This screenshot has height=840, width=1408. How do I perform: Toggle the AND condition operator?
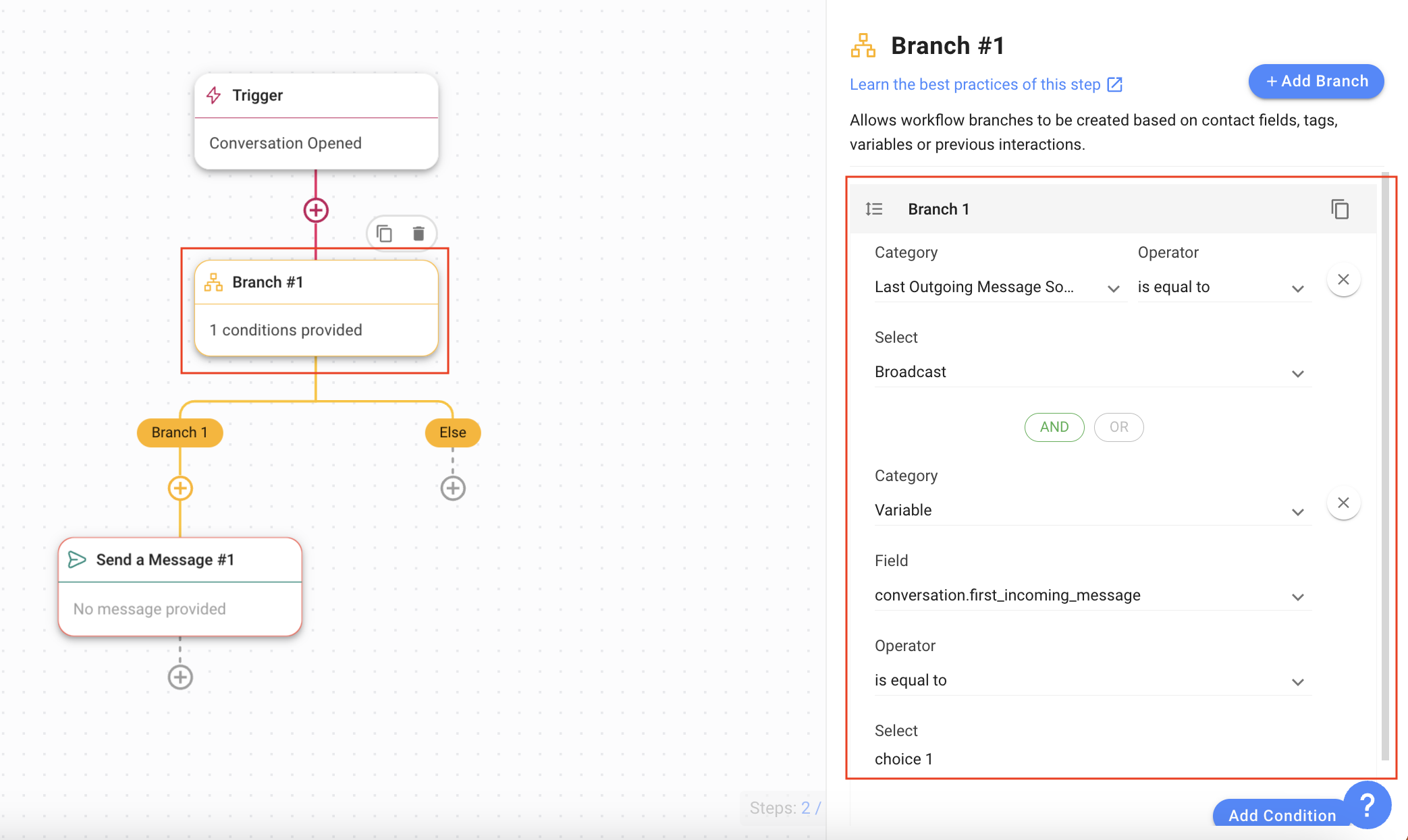1054,426
